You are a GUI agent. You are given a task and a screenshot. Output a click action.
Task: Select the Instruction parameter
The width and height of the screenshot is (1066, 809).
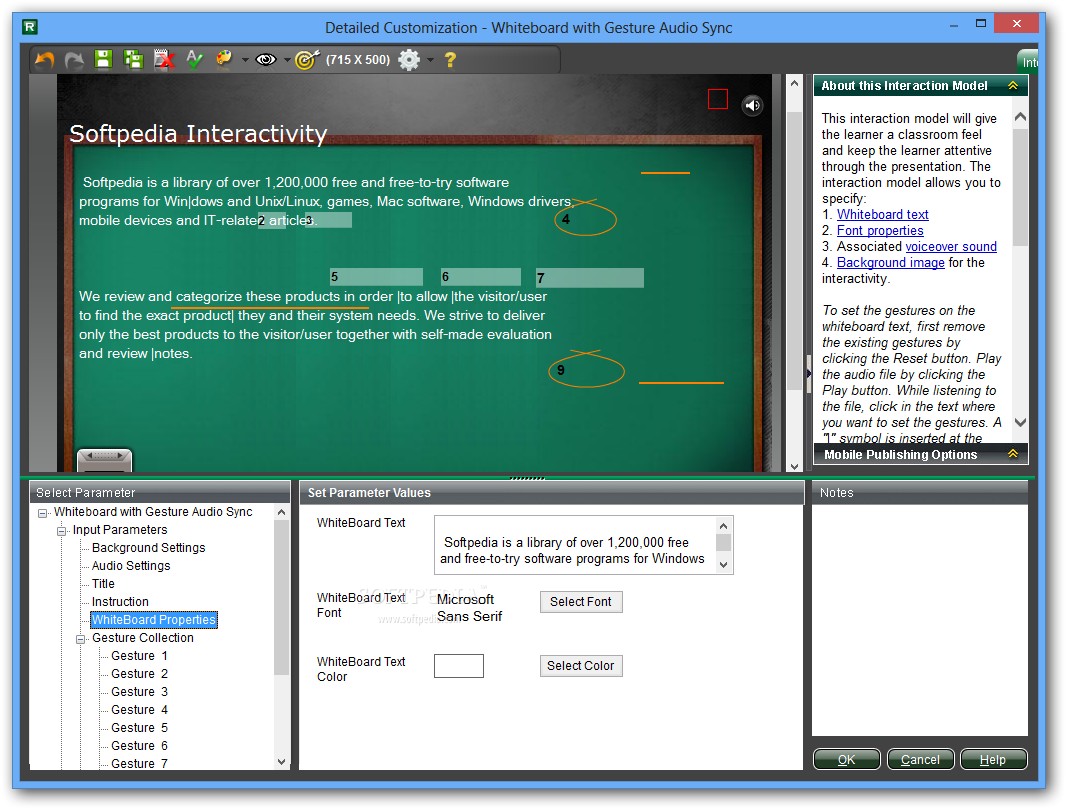(120, 602)
